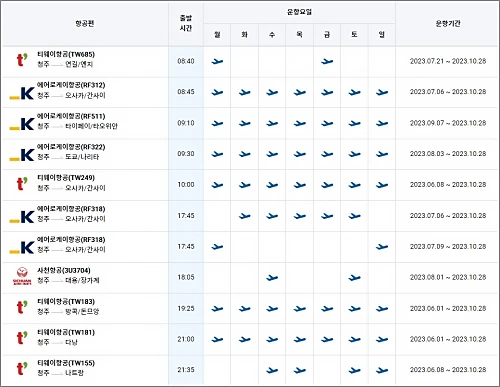Click the '일' day column header
The width and height of the screenshot is (500, 387).
pos(382,34)
